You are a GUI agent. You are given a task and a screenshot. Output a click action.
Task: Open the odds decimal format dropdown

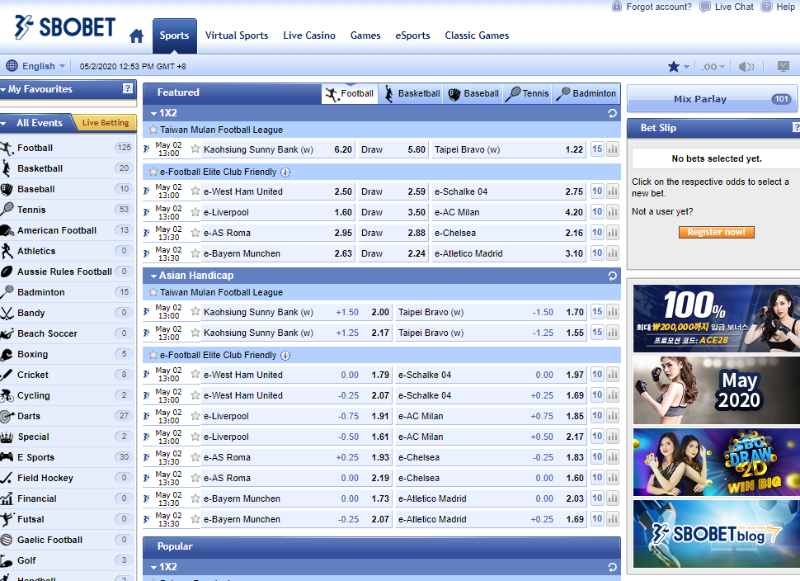[713, 67]
